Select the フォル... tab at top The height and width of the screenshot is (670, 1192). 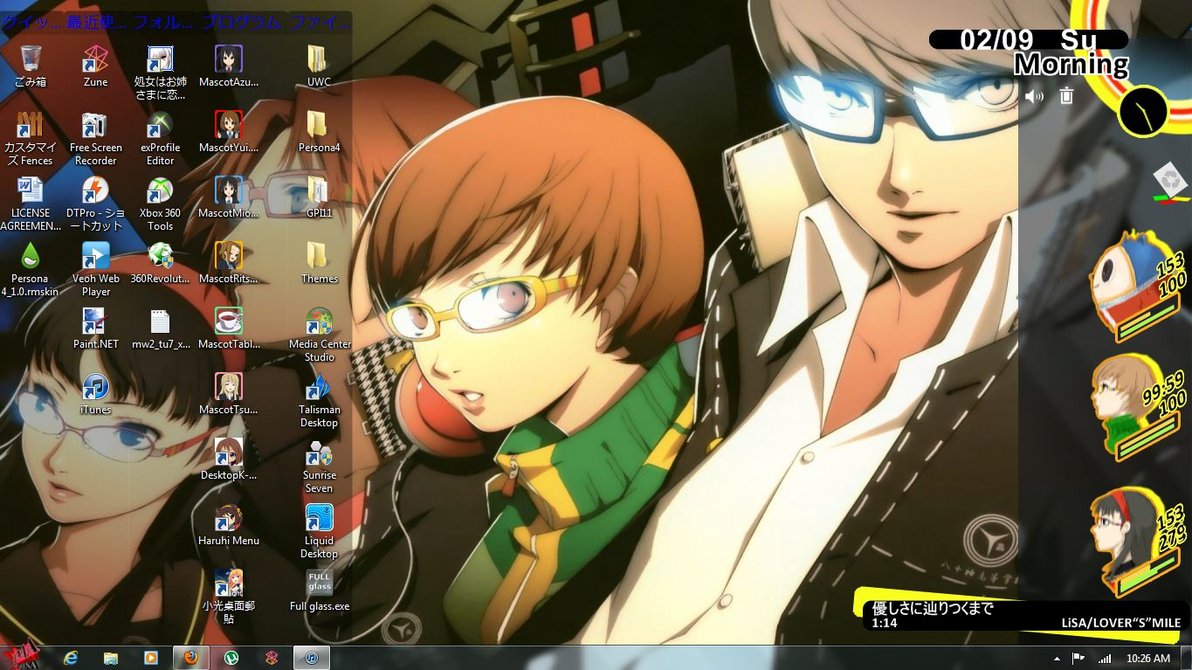(x=163, y=23)
